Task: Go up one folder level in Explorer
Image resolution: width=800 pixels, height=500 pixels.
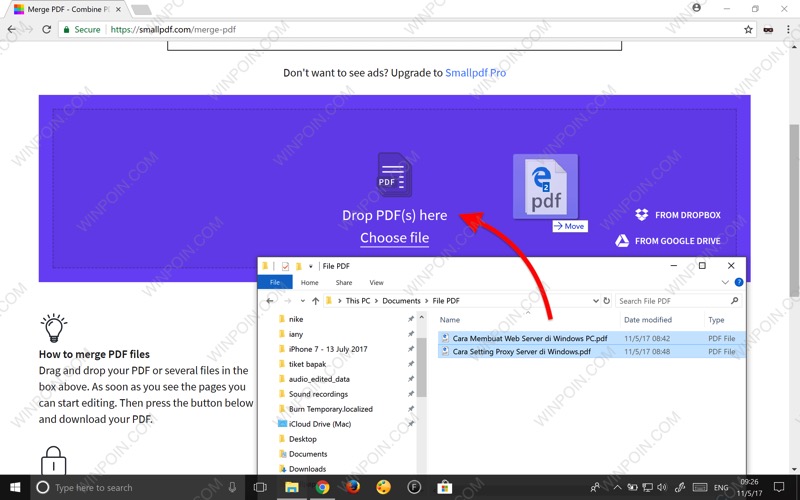Action: point(315,301)
